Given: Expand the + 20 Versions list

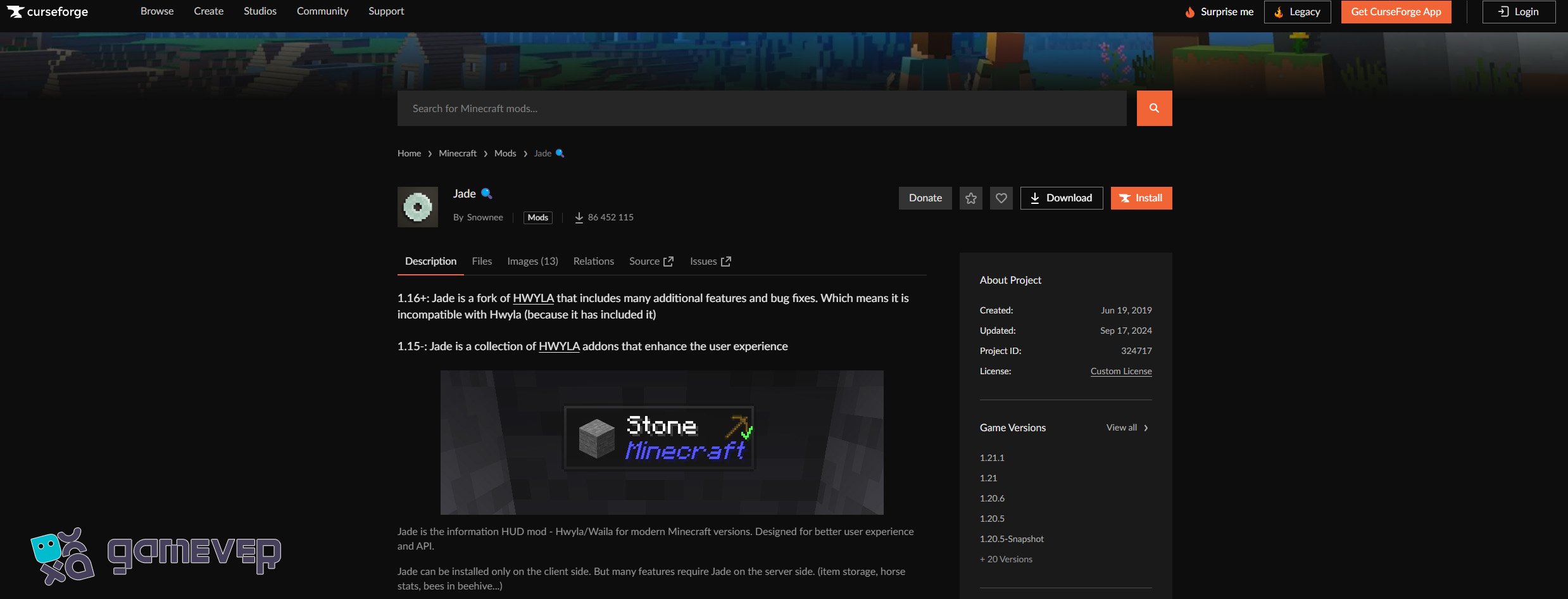Looking at the screenshot, I should click(x=1006, y=559).
